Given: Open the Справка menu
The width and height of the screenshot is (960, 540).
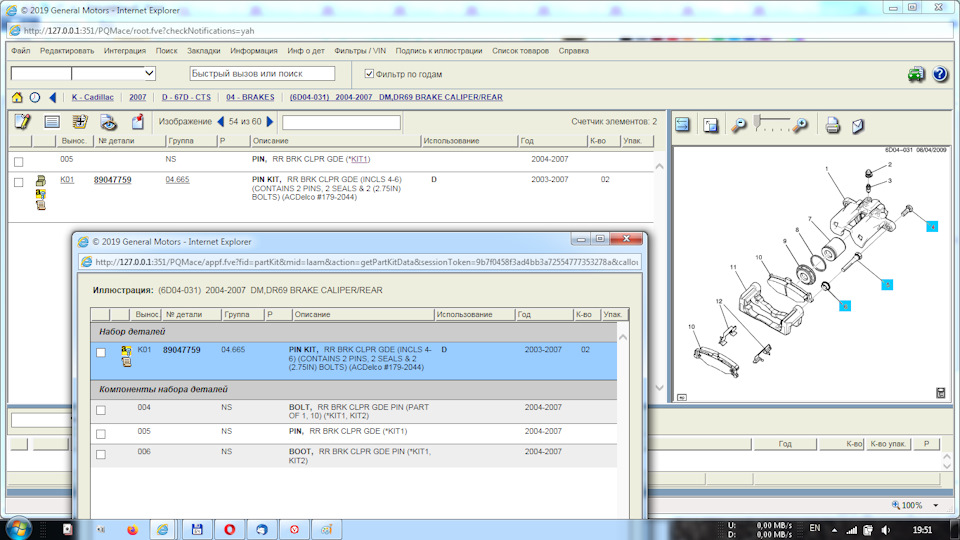Looking at the screenshot, I should (x=573, y=51).
